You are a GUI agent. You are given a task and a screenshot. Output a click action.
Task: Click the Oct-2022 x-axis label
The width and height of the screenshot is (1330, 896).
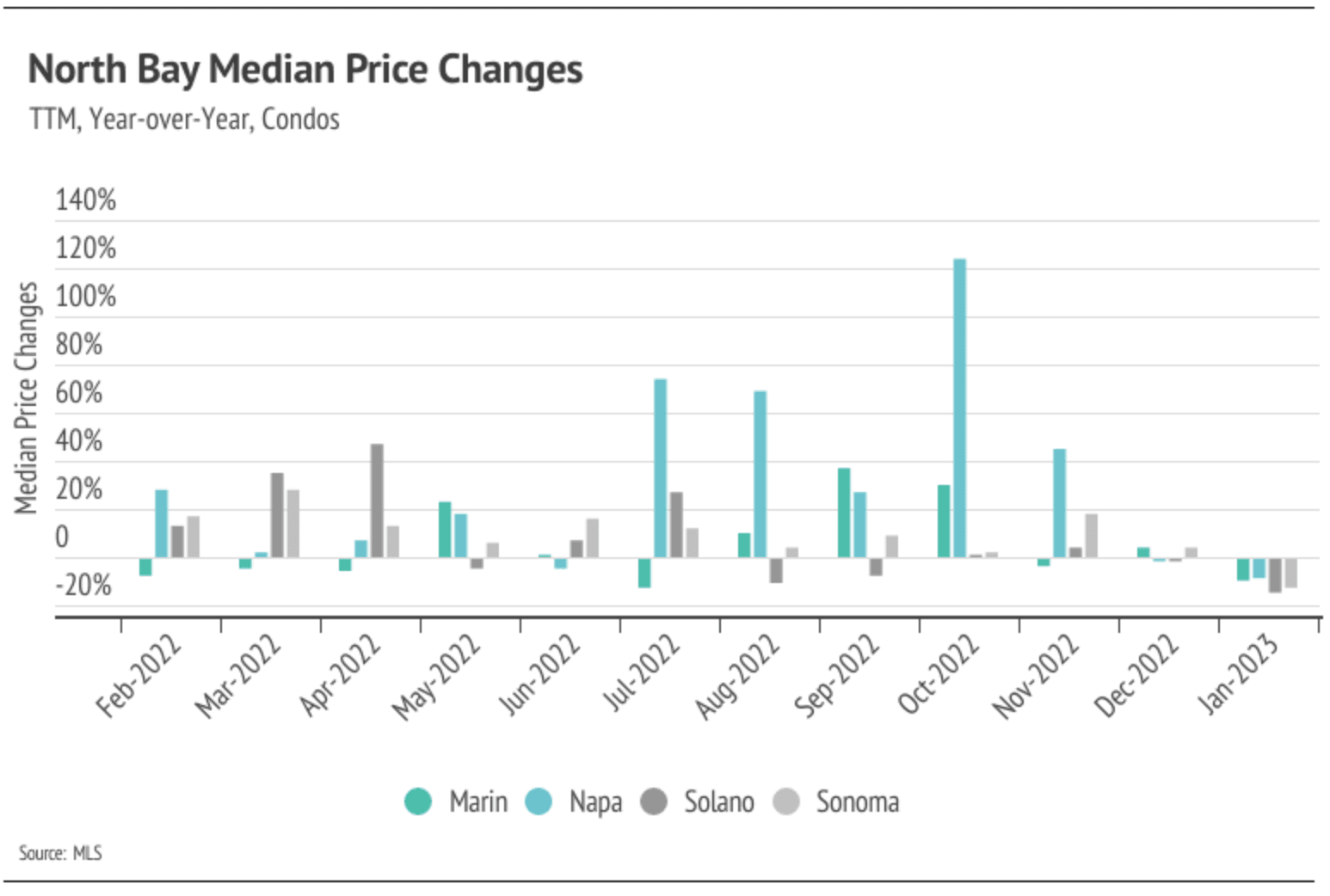click(938, 676)
